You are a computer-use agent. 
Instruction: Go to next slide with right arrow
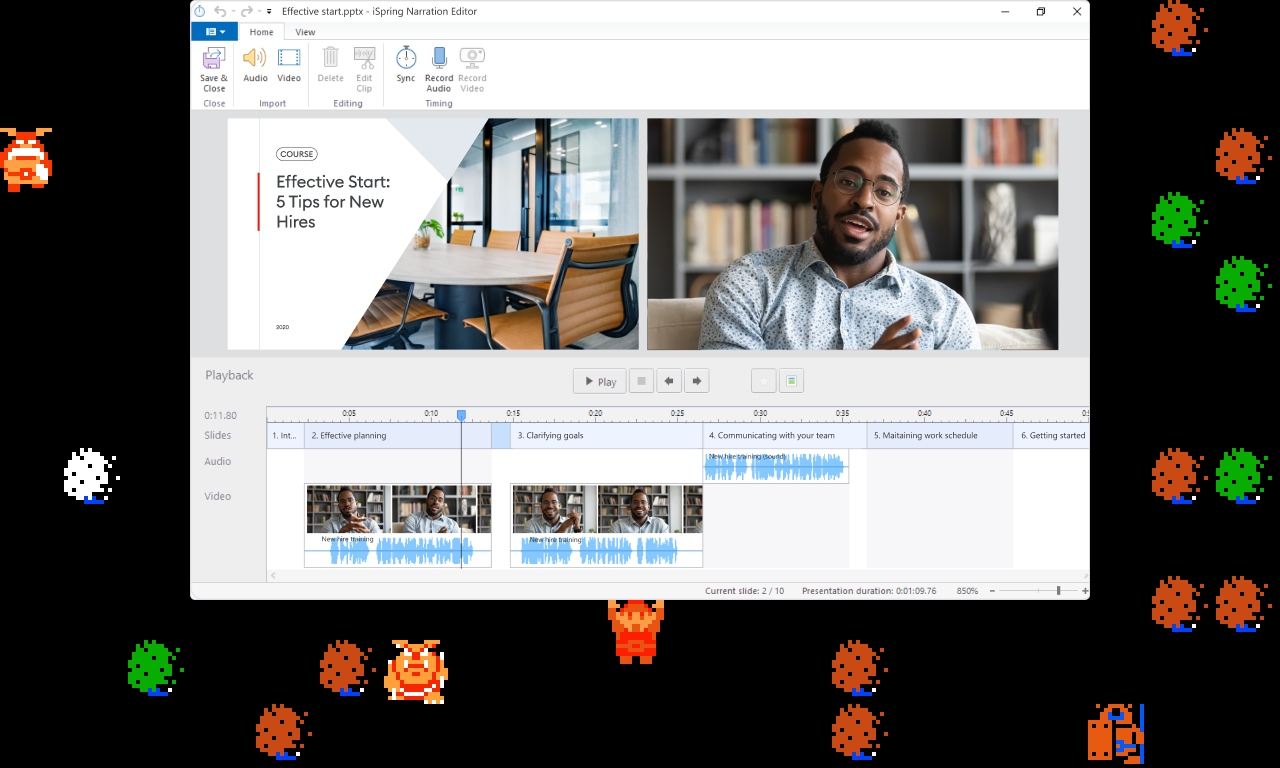tap(697, 381)
